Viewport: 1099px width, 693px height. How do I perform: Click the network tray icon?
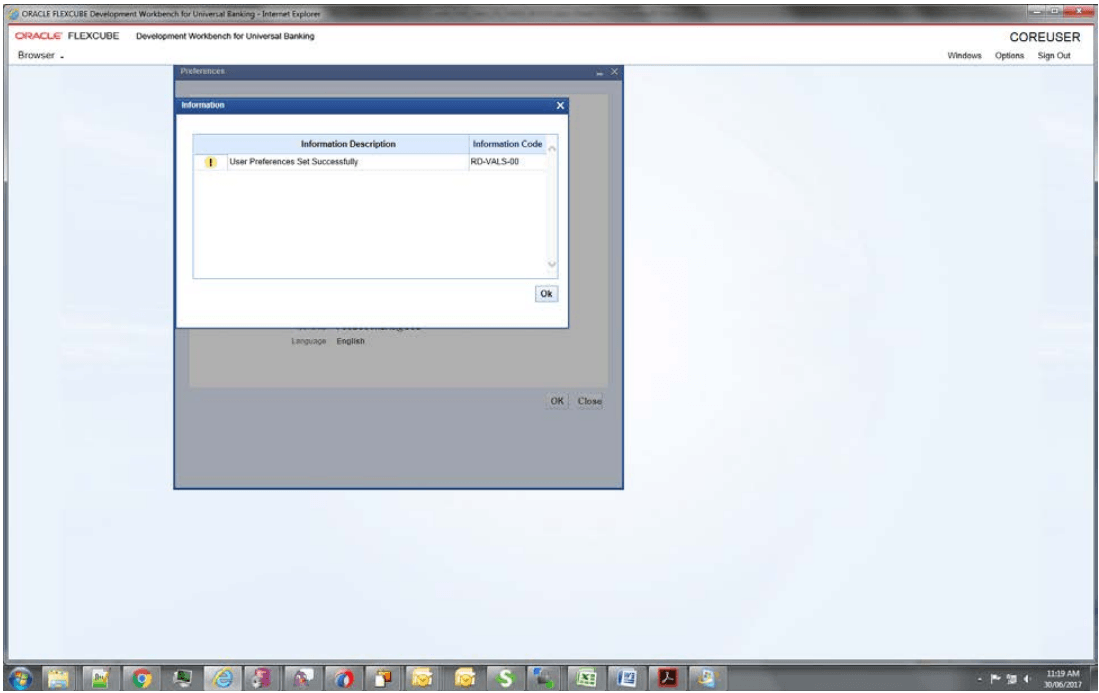click(1011, 679)
